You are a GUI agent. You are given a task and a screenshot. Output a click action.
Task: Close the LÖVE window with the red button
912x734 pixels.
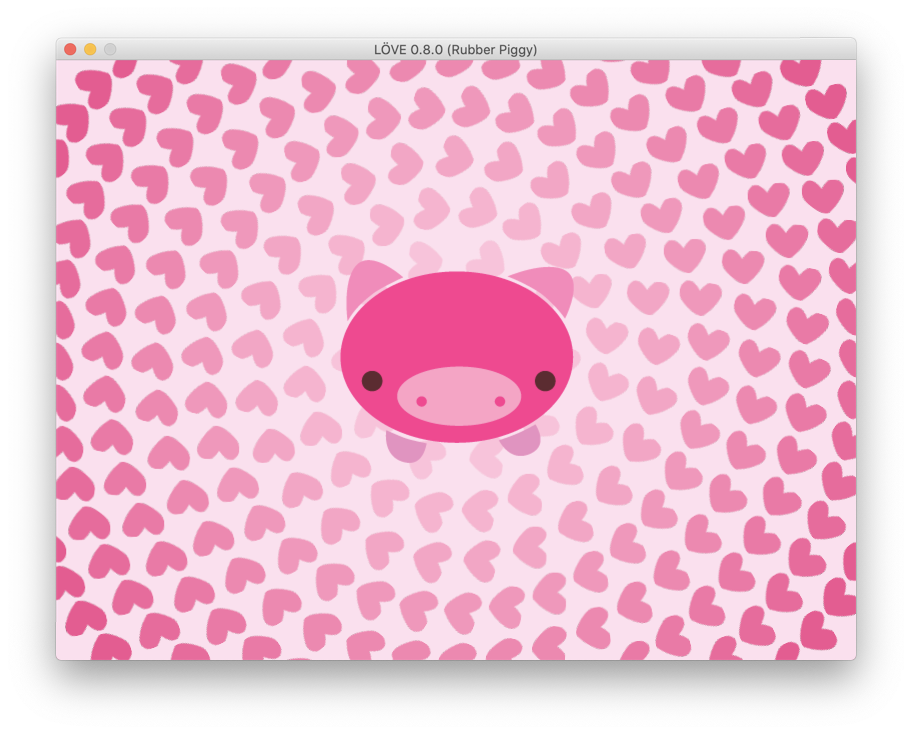click(x=70, y=49)
